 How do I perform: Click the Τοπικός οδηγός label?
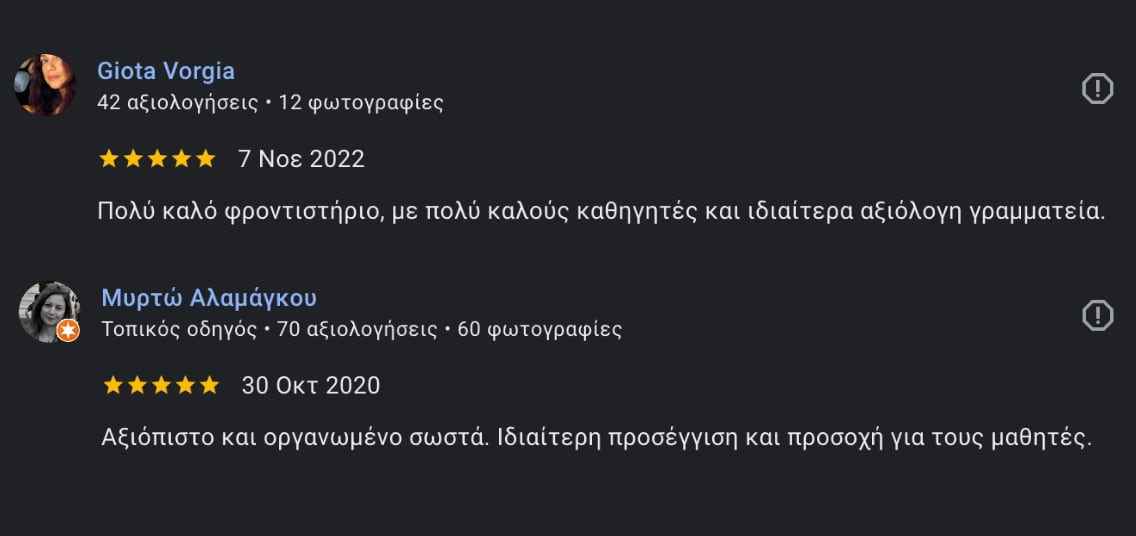coord(179,330)
